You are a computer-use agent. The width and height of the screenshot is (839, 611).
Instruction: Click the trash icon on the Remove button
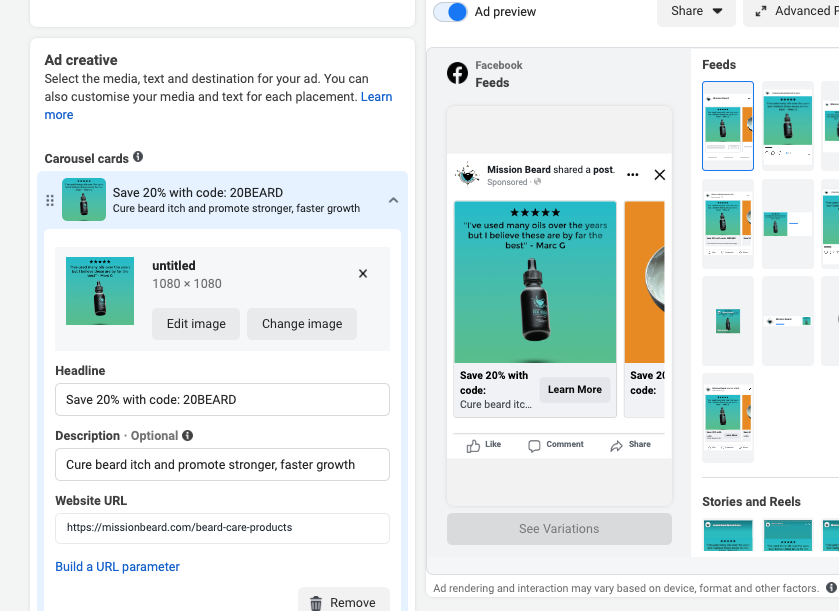click(x=316, y=603)
